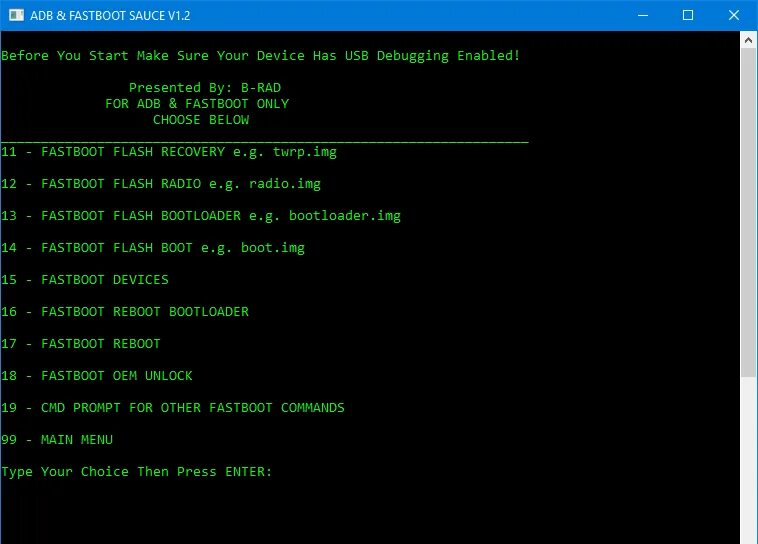Click option 17 FASTBOOT REBOOT line
Image resolution: width=758 pixels, height=544 pixels.
pos(81,344)
